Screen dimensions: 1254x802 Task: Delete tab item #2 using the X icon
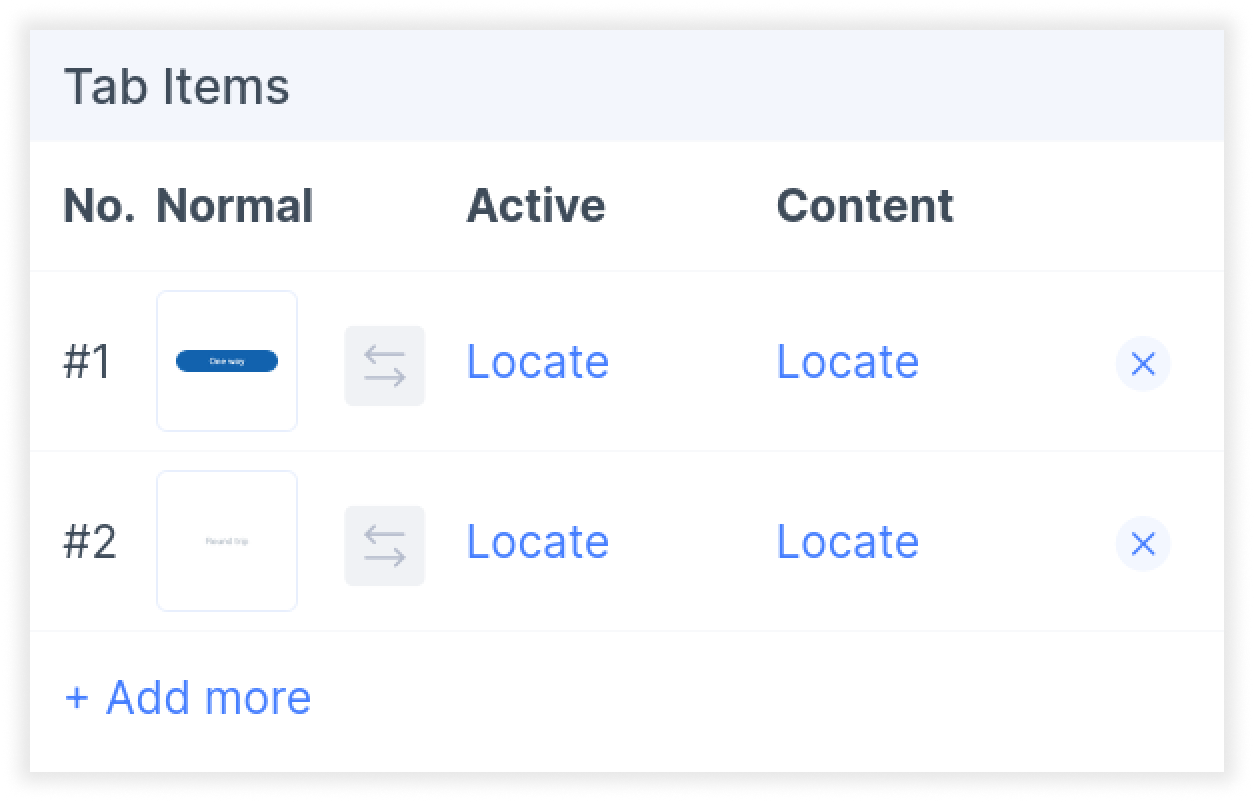click(x=1143, y=544)
